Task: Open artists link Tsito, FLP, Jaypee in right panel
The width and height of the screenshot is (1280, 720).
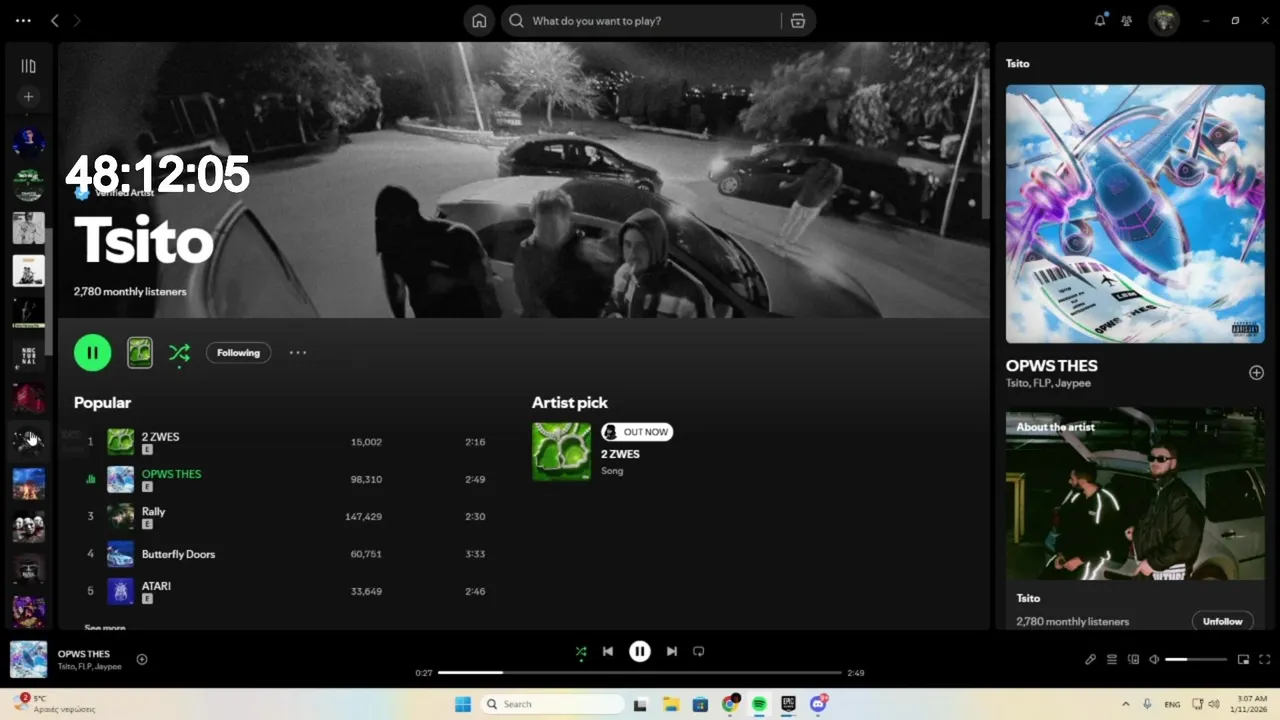Action: tap(1048, 383)
